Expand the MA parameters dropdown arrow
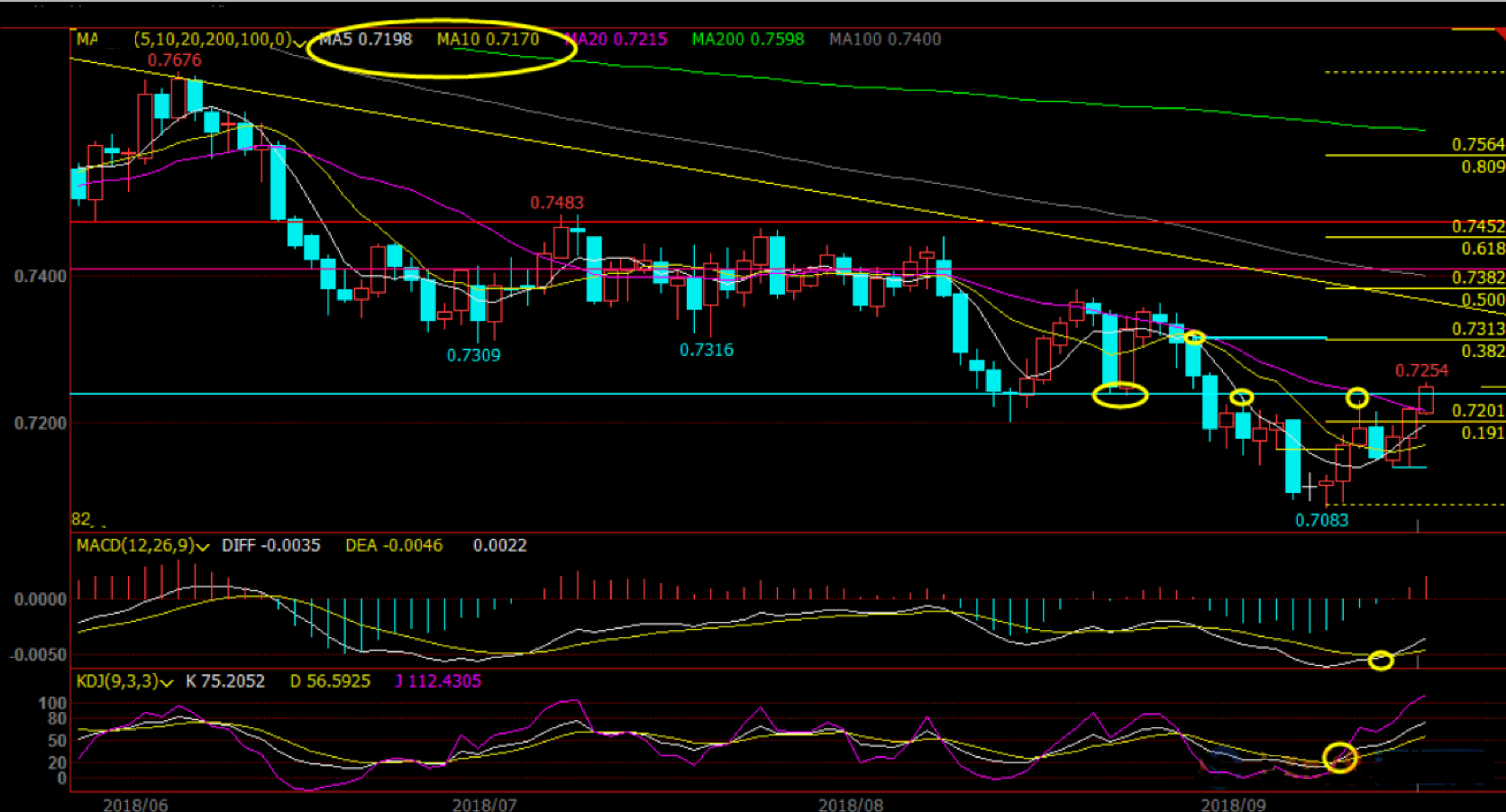This screenshot has width=1506, height=812. pyautogui.click(x=300, y=41)
